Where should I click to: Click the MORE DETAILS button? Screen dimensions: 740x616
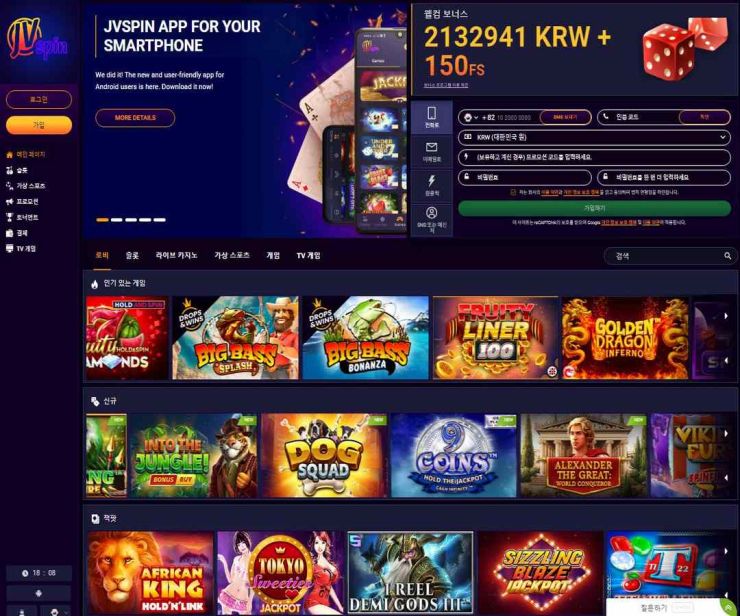135,118
